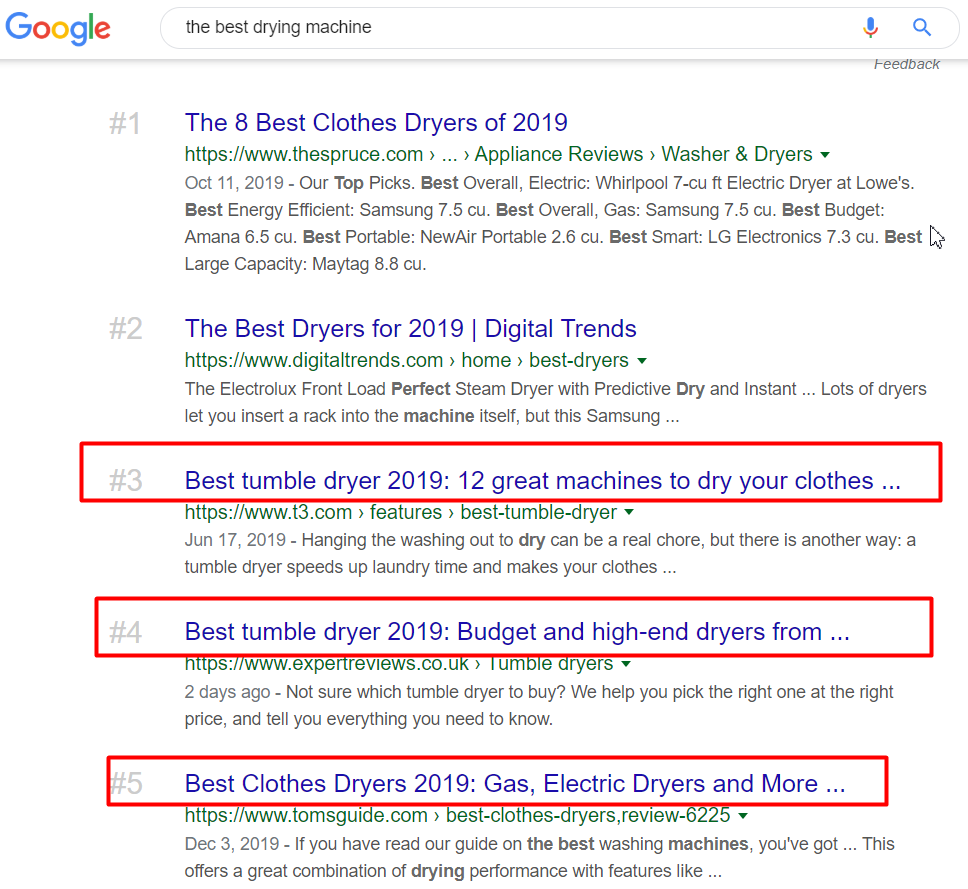The image size is (968, 889).
Task: Expand the dropdown arrow beside t3.com URL
Action: coord(629,512)
